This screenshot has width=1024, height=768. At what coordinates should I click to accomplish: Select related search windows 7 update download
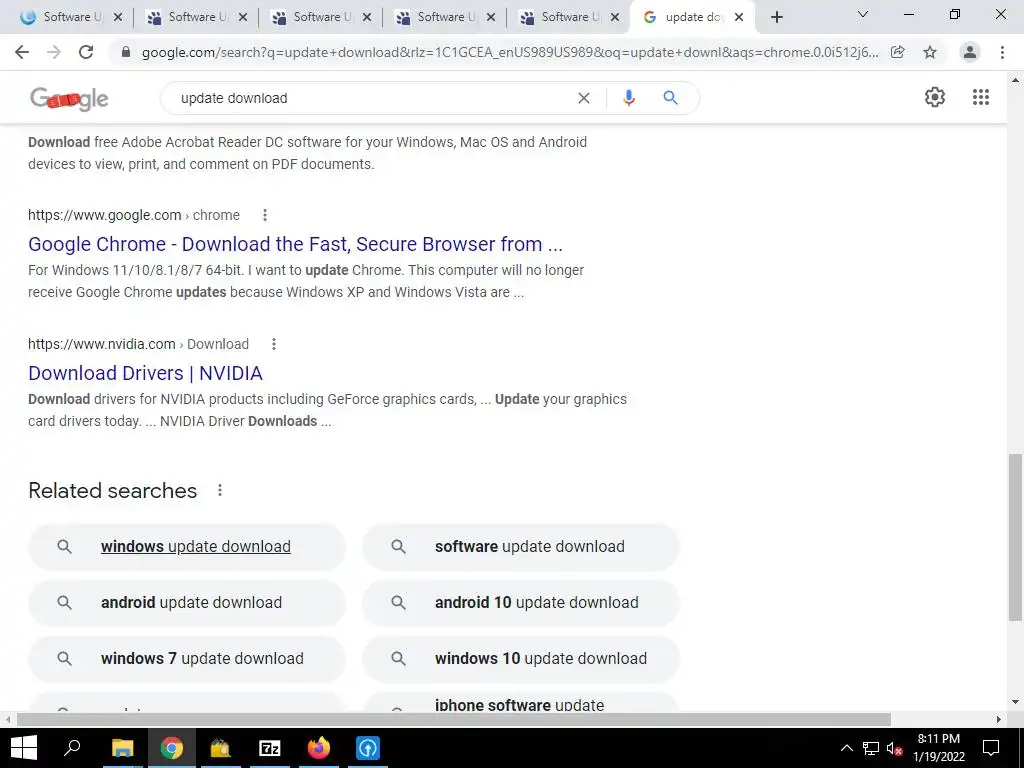[187, 658]
